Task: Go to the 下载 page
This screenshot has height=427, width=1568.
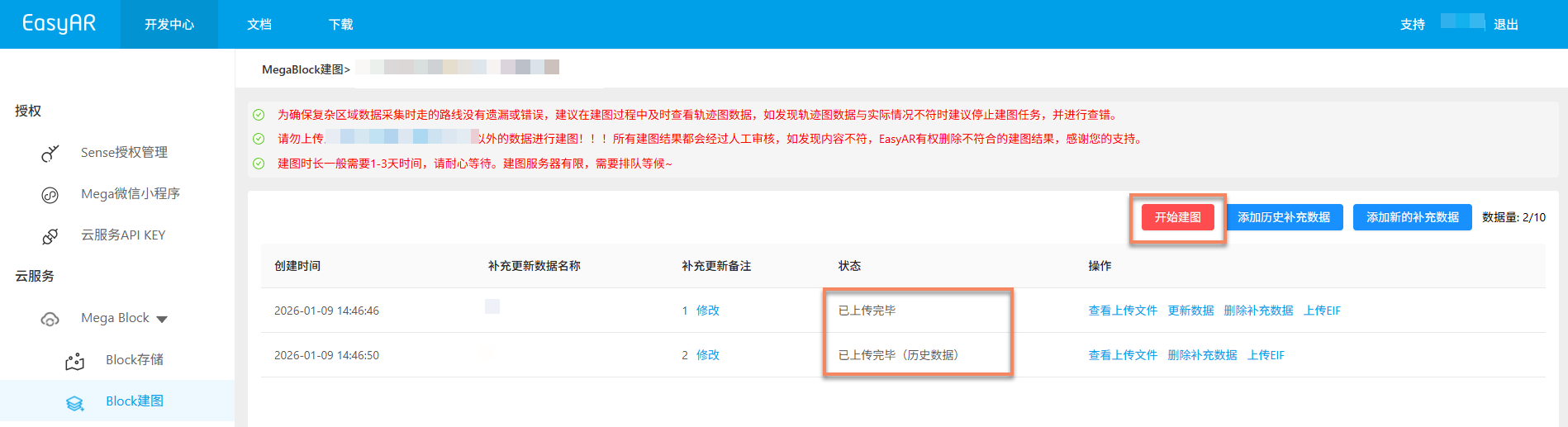Action: (340, 25)
